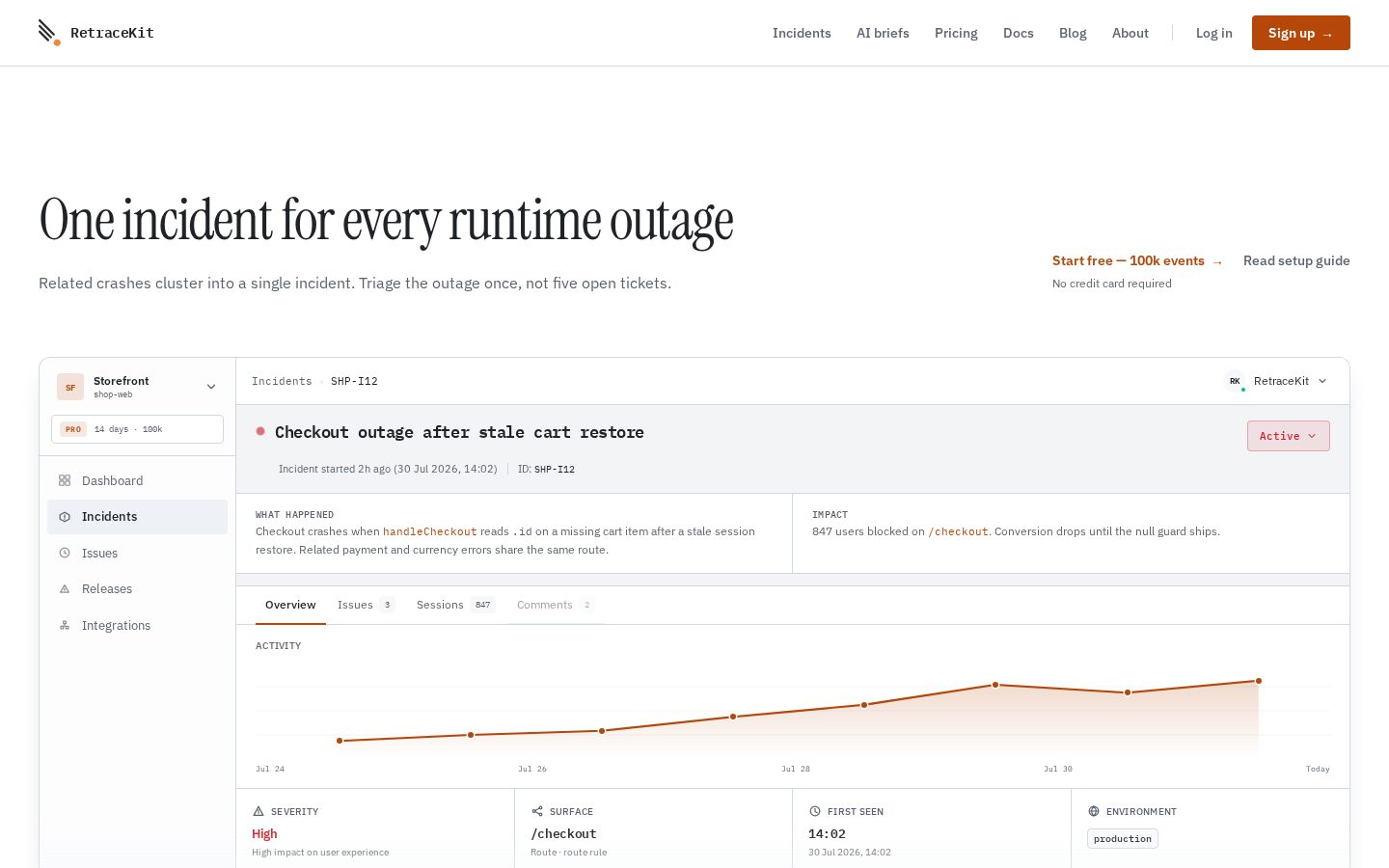Open the RetraceKit account dropdown
This screenshot has width=1389, height=868.
(1276, 381)
